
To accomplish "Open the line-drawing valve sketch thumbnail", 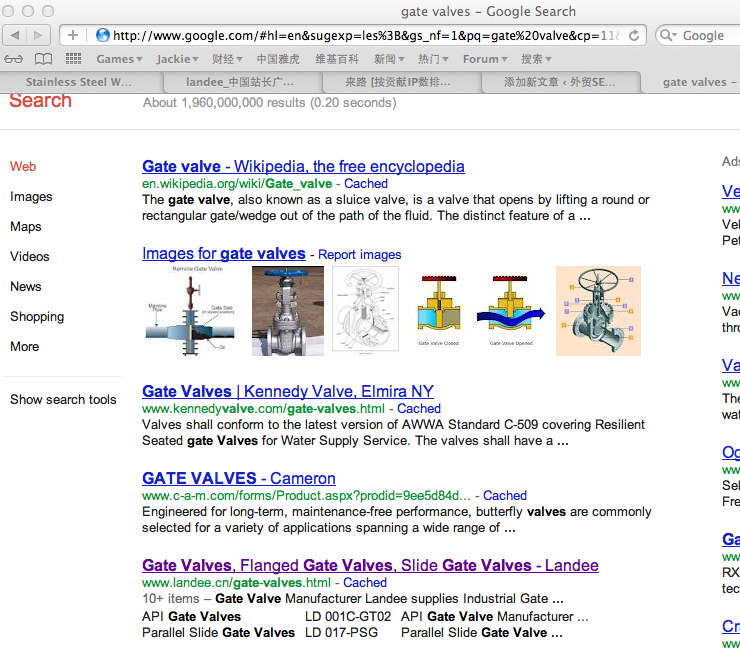I will click(x=365, y=310).
